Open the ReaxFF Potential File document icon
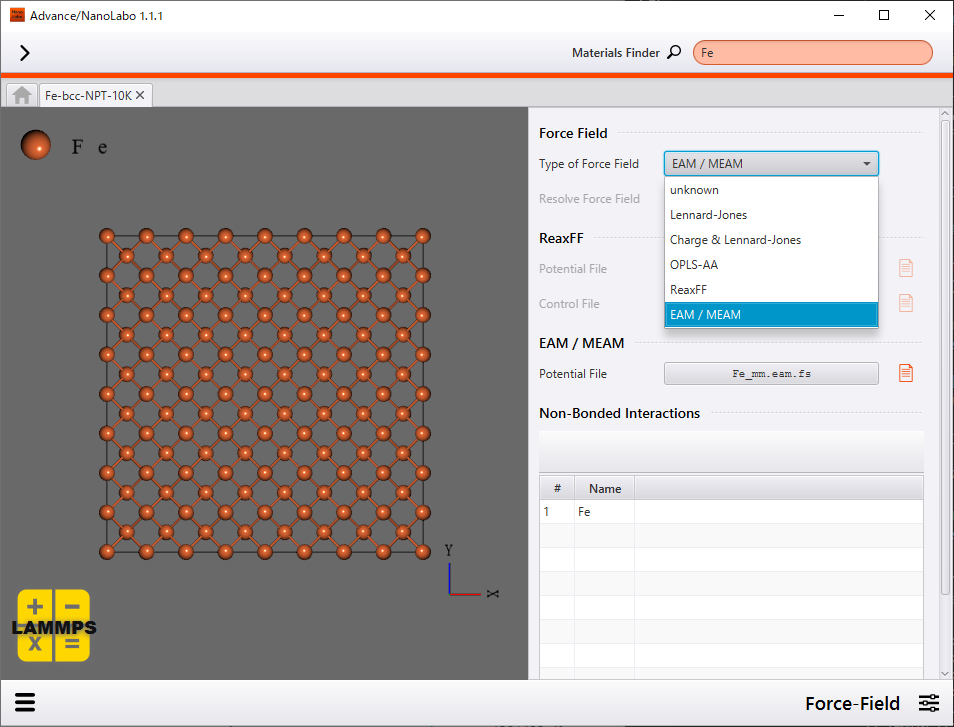Image resolution: width=954 pixels, height=727 pixels. coord(906,268)
